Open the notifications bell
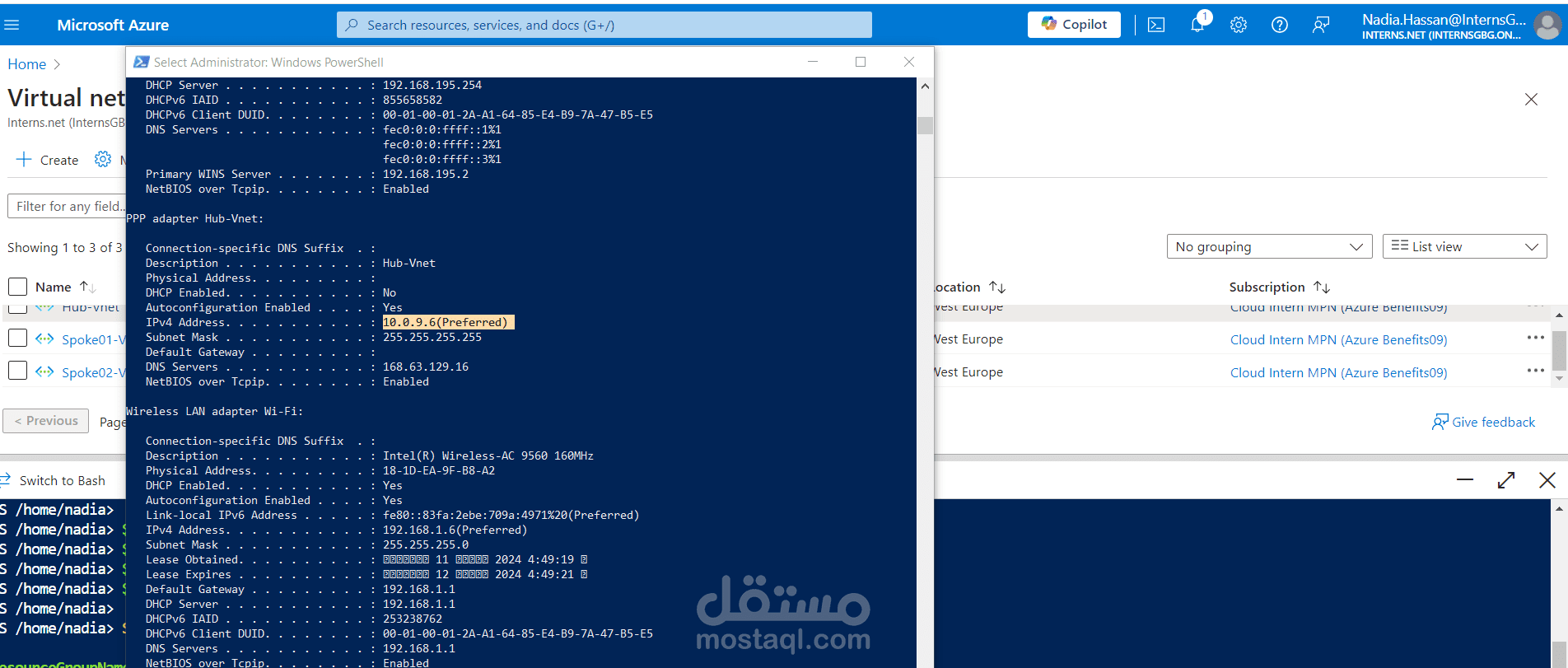 click(x=1197, y=25)
